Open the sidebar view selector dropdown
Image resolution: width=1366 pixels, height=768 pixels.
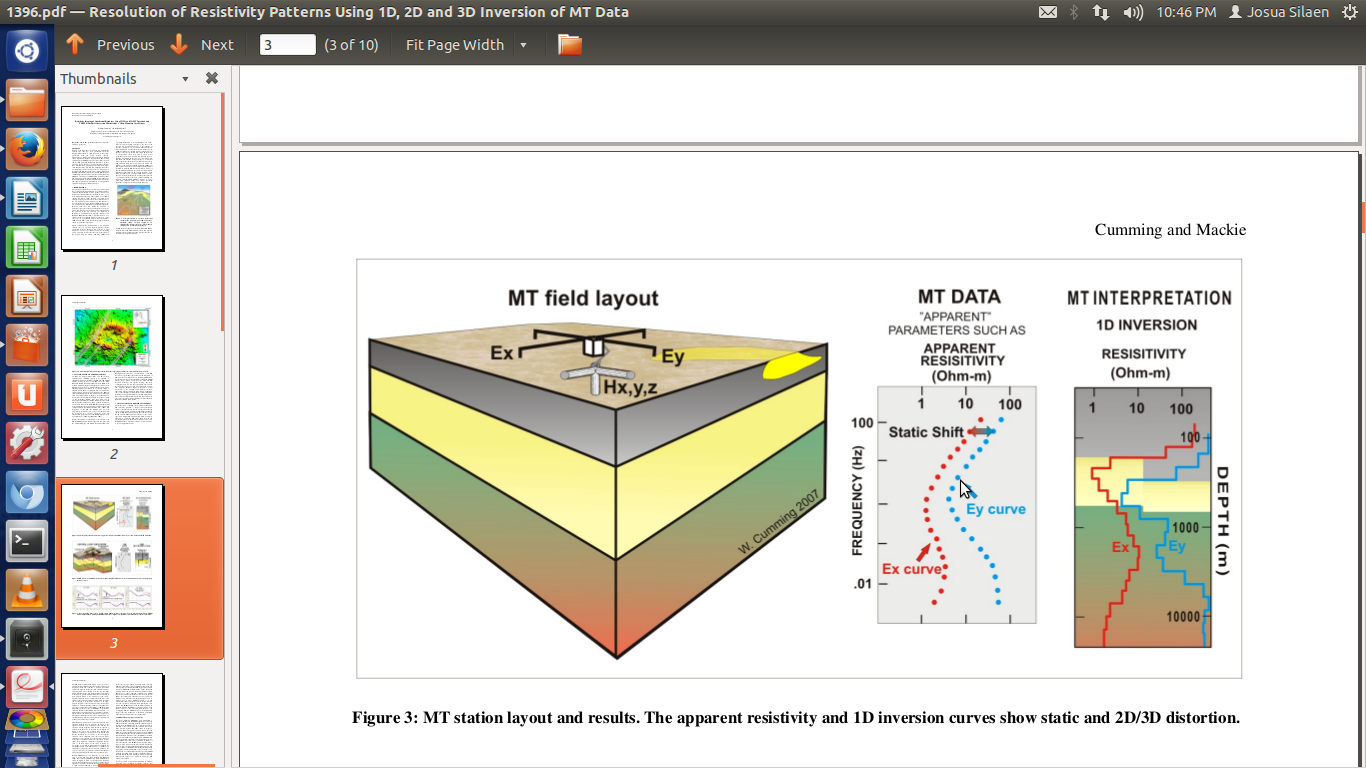[x=183, y=78]
